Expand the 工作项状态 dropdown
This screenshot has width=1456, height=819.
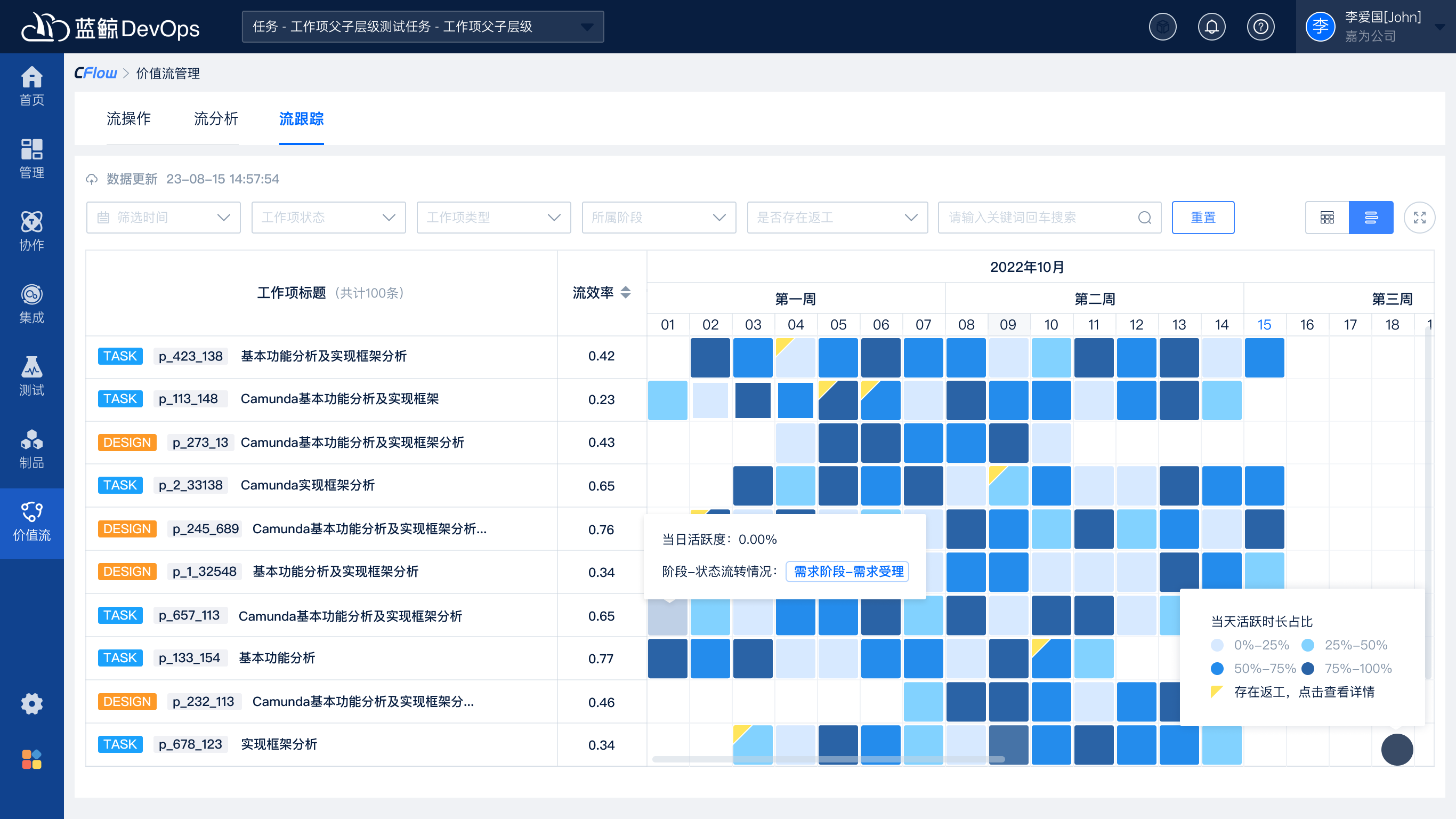(328, 217)
